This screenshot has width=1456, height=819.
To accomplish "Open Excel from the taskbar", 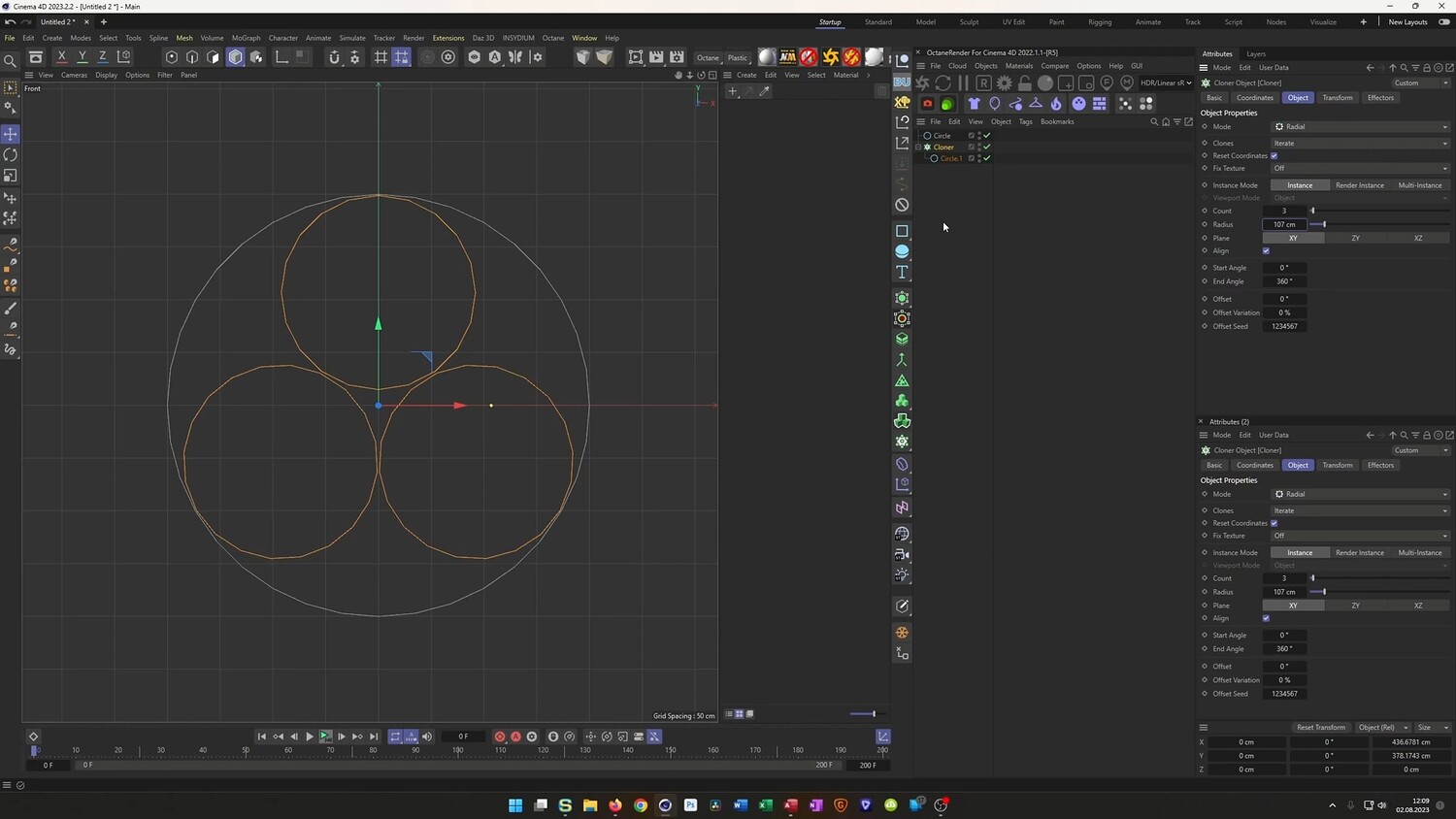I will tap(766, 804).
